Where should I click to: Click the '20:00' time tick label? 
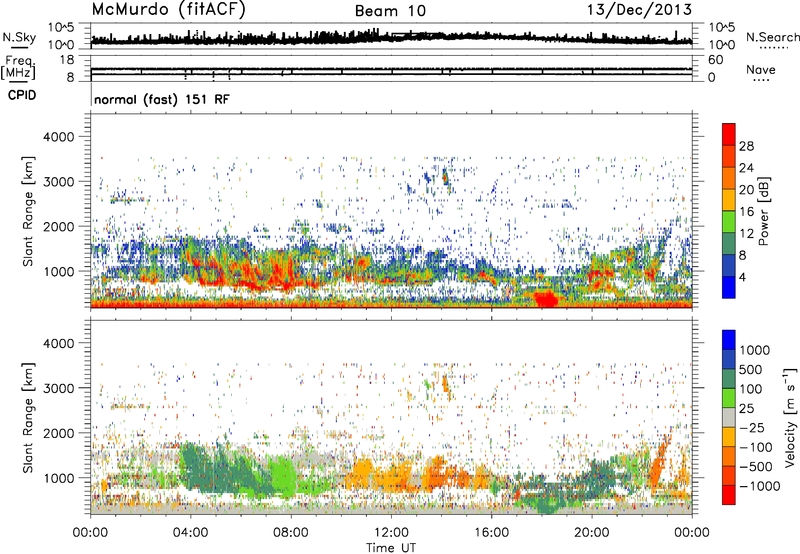[592, 533]
